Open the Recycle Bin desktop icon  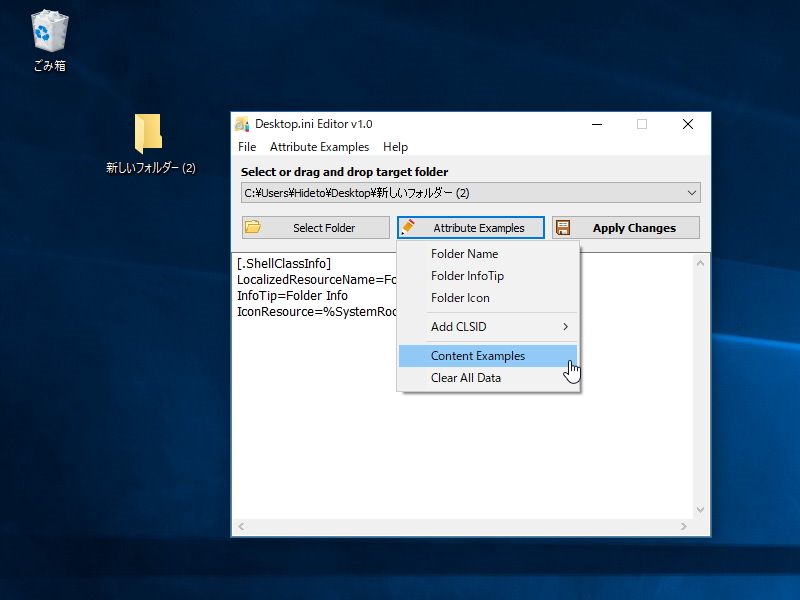[x=49, y=41]
